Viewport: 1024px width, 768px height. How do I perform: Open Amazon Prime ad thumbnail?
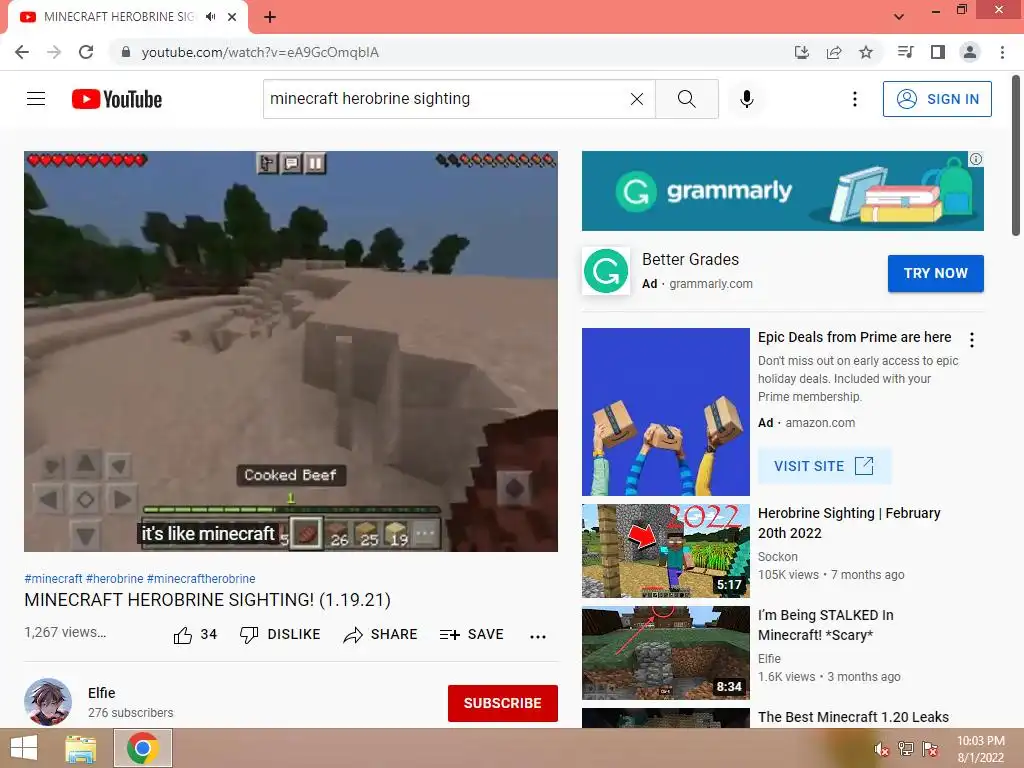click(665, 411)
